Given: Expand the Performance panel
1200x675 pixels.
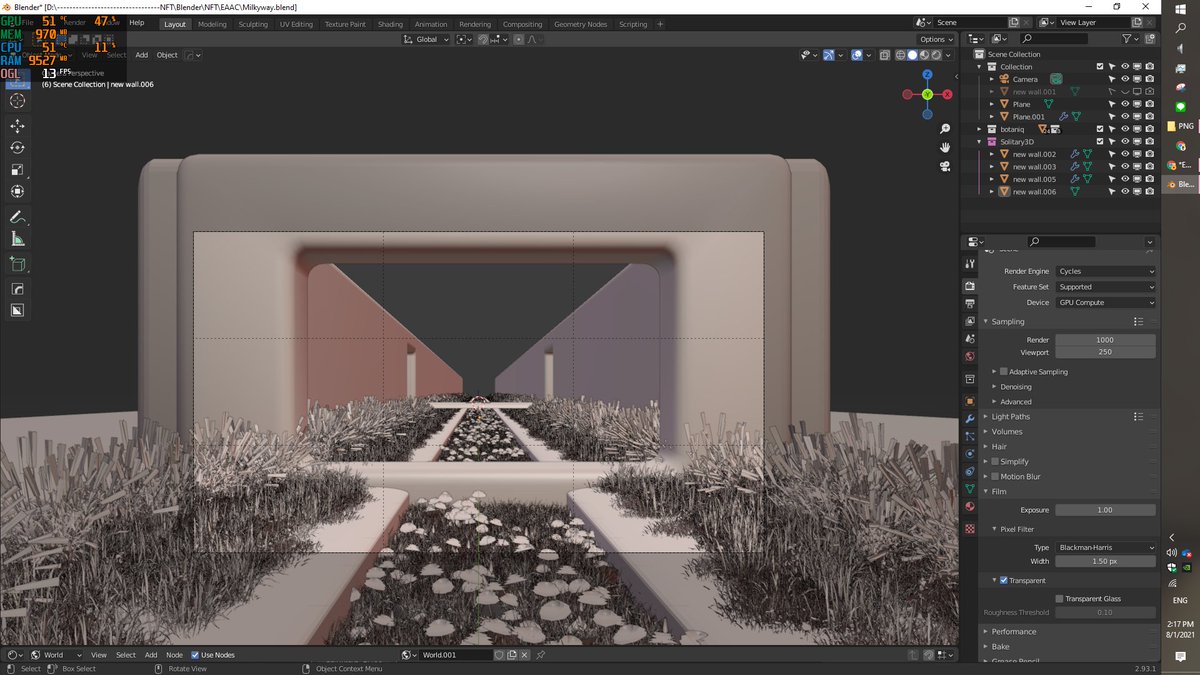Looking at the screenshot, I should pos(1013,632).
